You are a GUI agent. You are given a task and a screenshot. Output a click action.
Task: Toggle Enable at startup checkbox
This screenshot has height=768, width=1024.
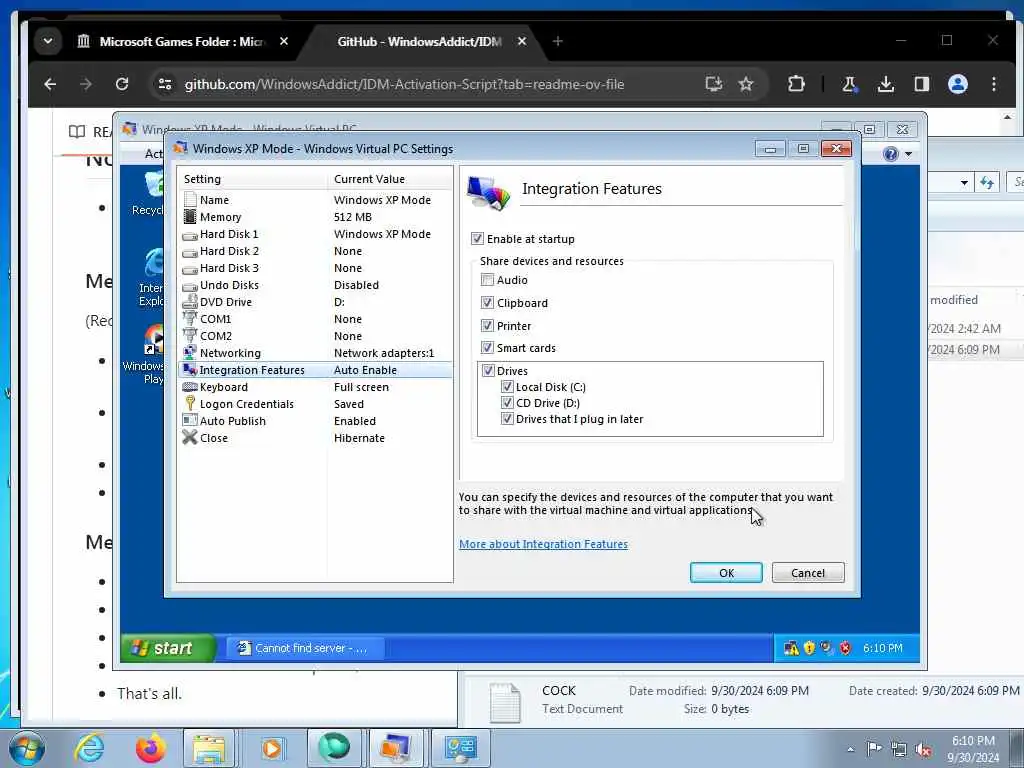(x=477, y=239)
